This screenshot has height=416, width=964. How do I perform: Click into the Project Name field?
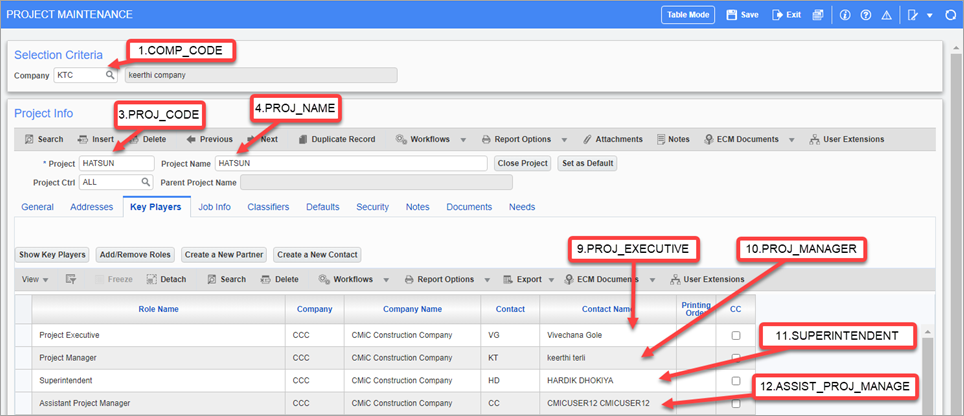[x=351, y=163]
